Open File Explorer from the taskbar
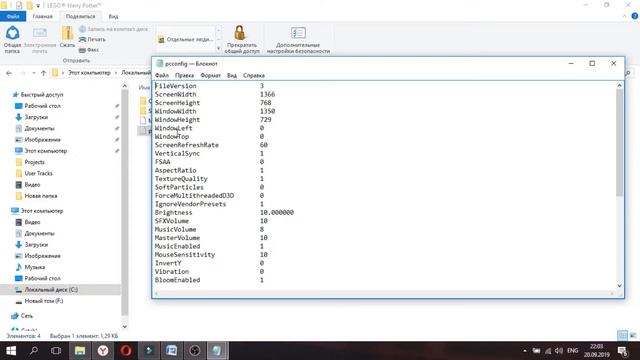 80,351
